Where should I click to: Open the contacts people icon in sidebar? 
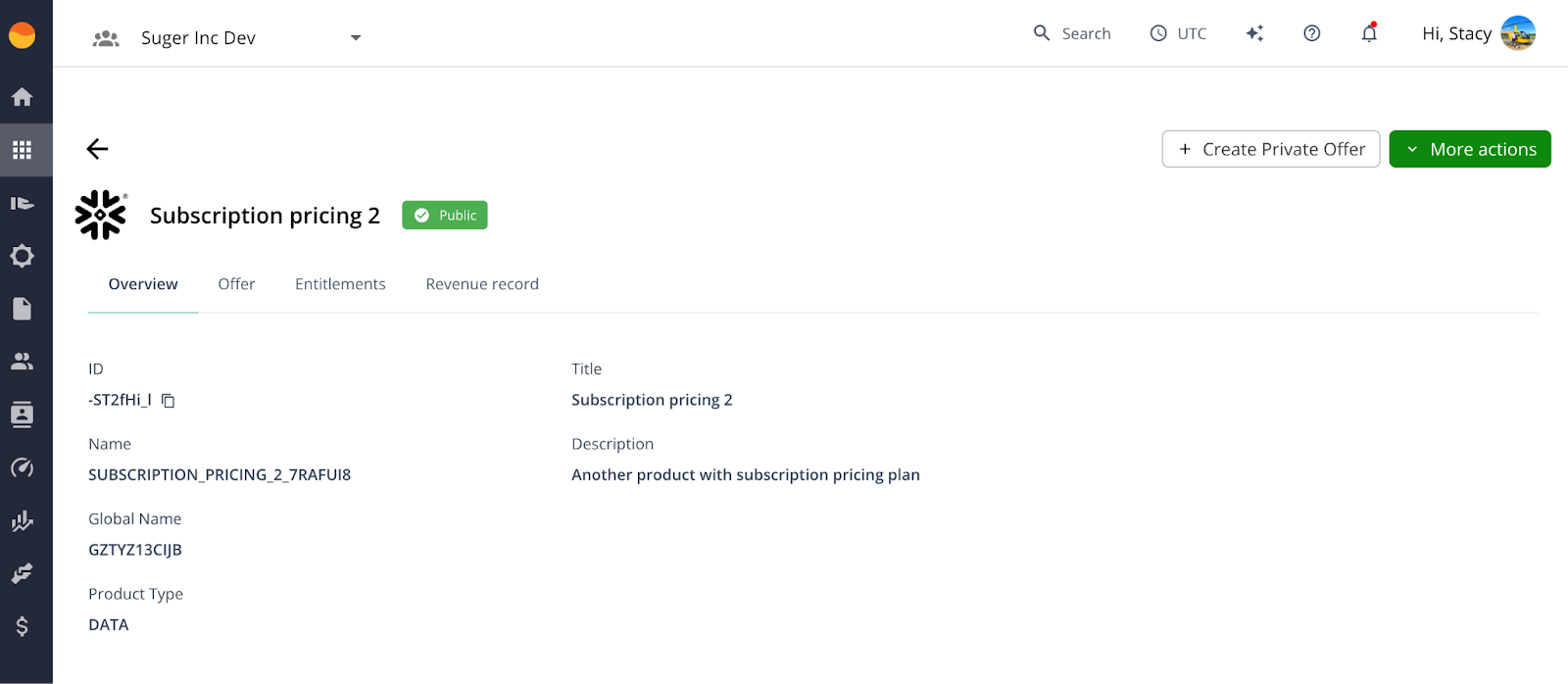(x=22, y=361)
